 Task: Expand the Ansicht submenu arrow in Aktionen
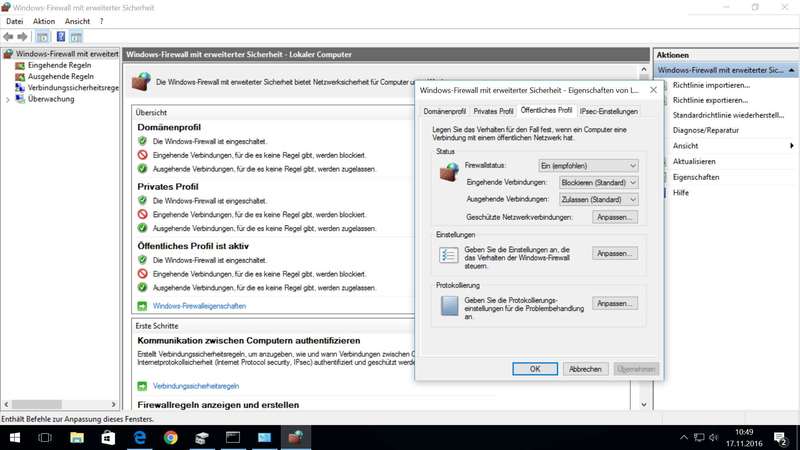[x=791, y=146]
